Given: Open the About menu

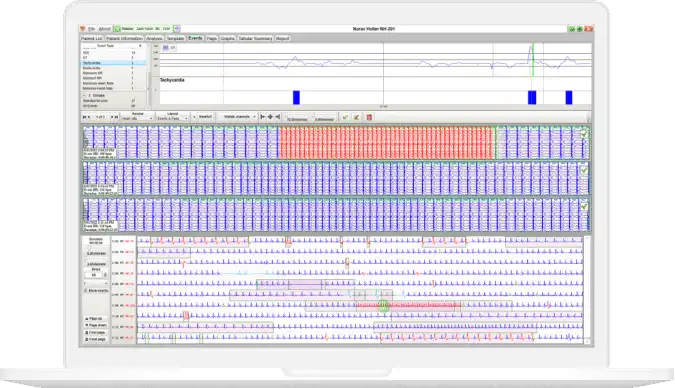Looking at the screenshot, I should point(105,29).
